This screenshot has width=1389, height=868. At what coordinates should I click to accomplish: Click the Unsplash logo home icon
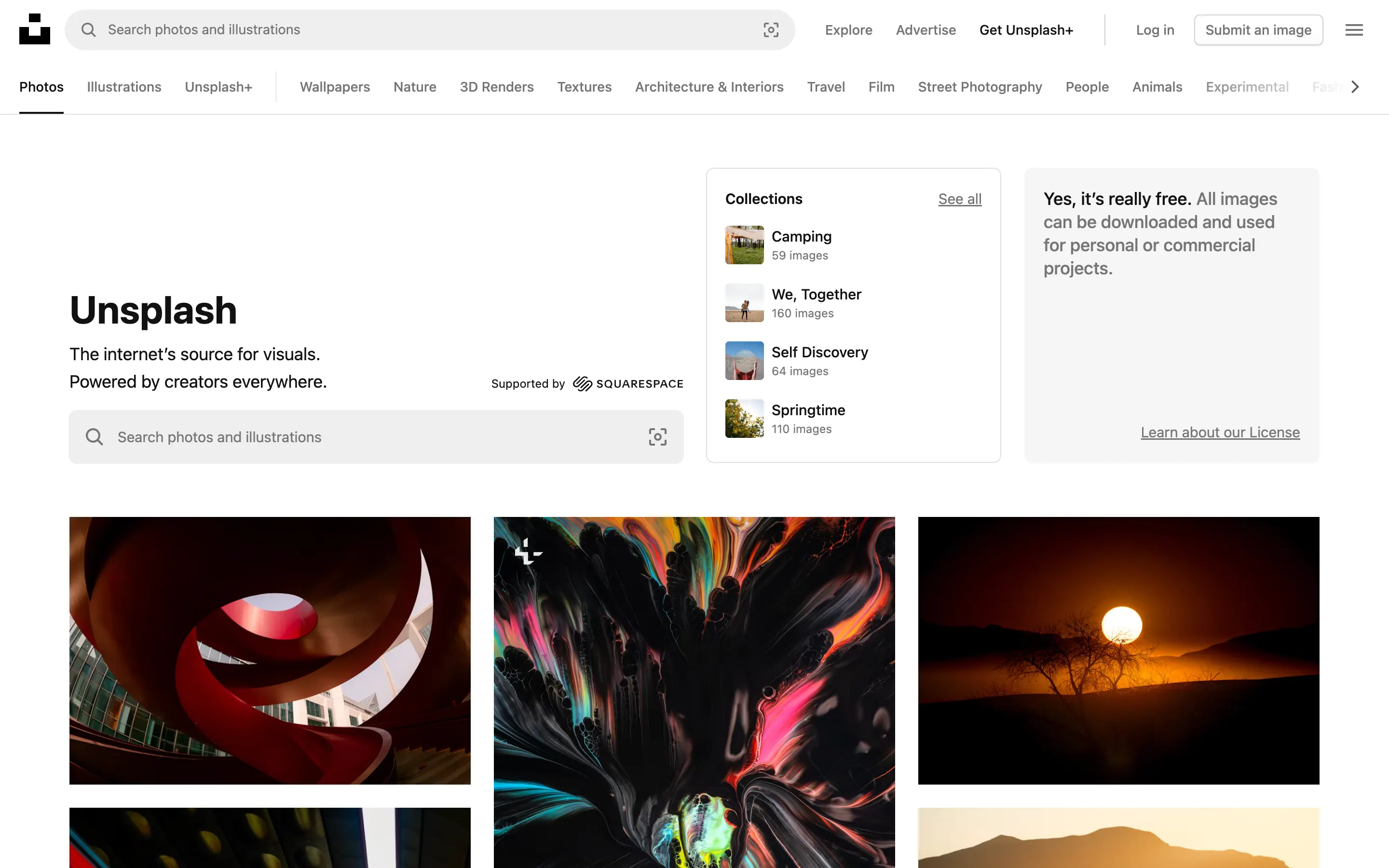click(34, 29)
